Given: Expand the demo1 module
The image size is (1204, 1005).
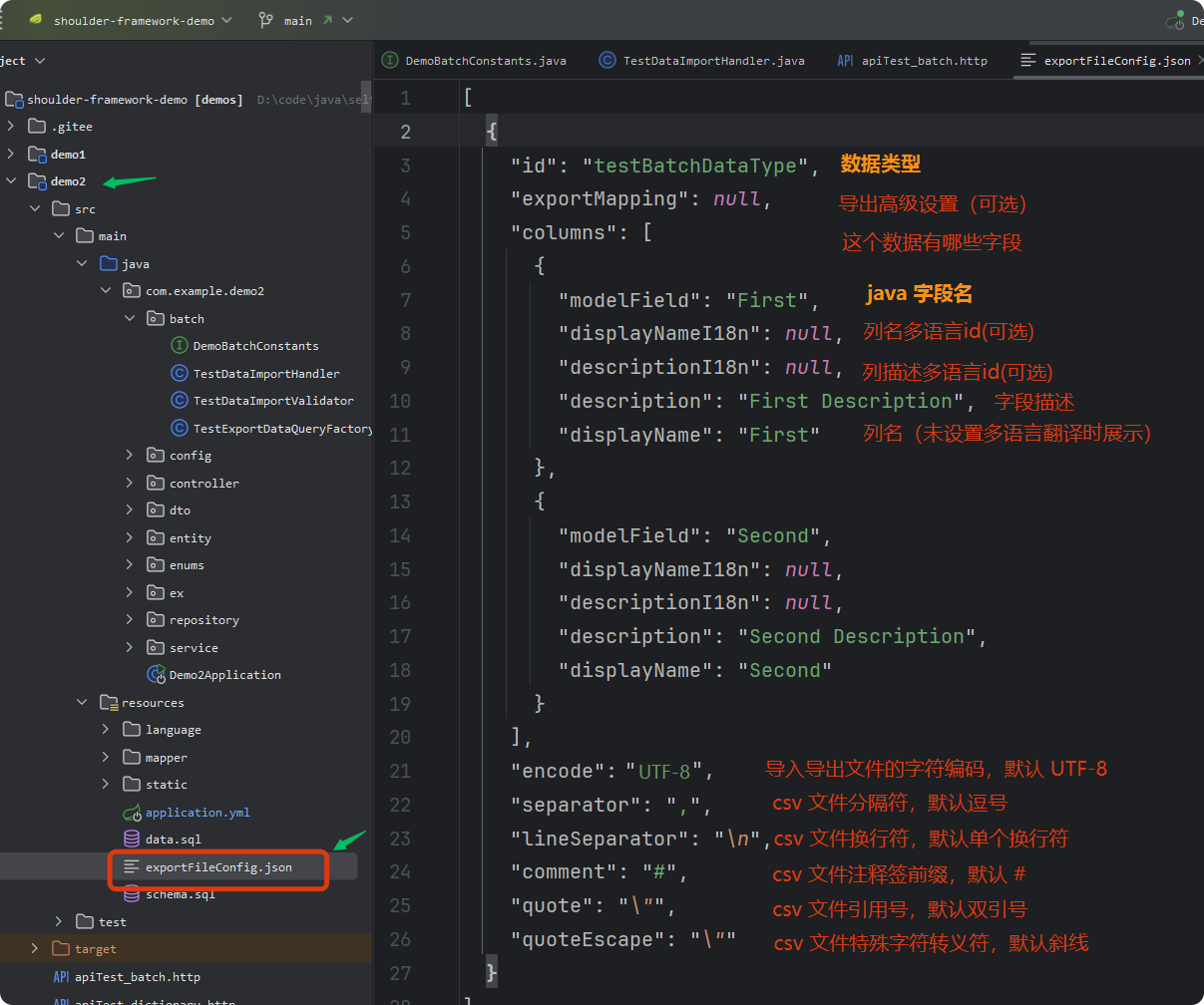Looking at the screenshot, I should pos(12,155).
